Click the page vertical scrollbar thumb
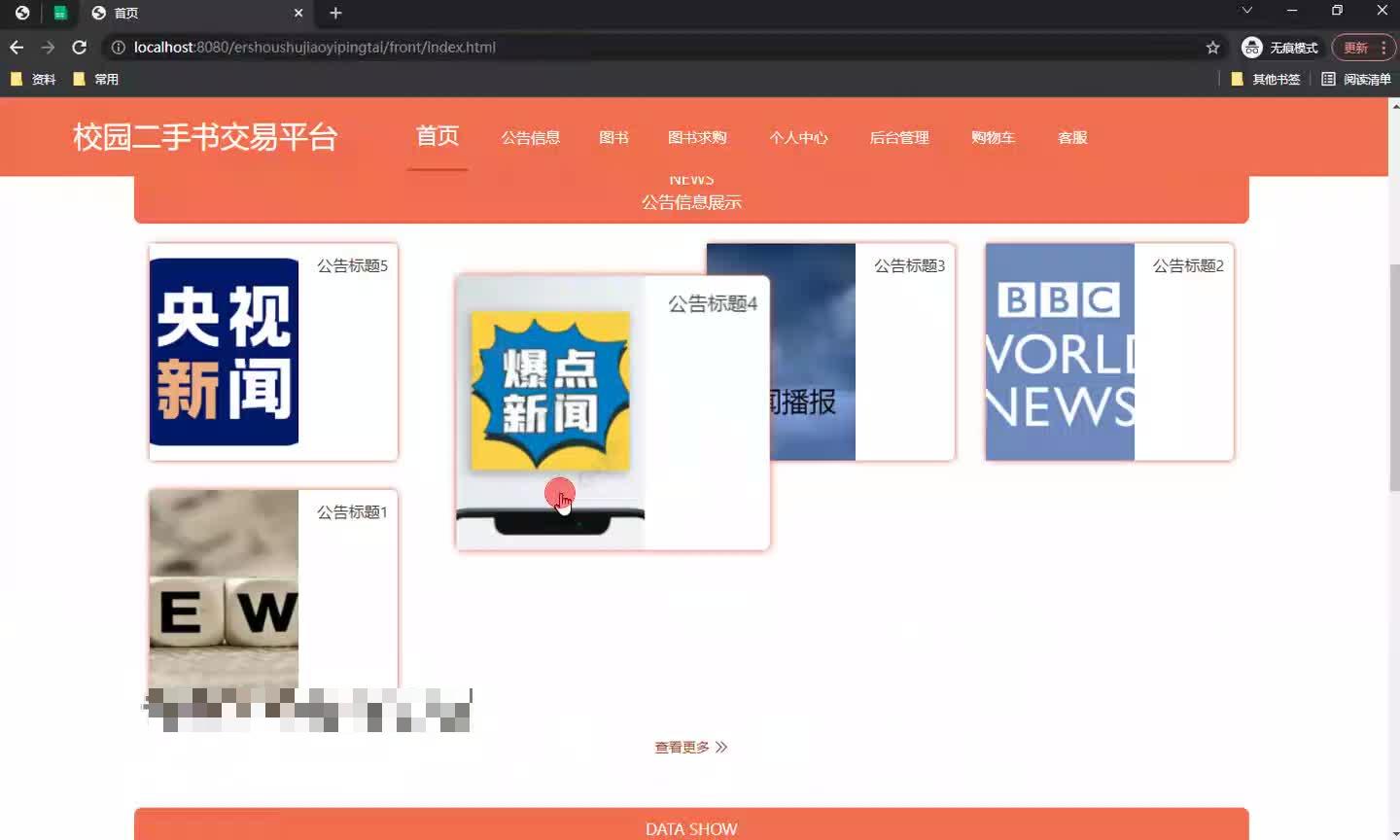1400x840 pixels. [x=1393, y=377]
